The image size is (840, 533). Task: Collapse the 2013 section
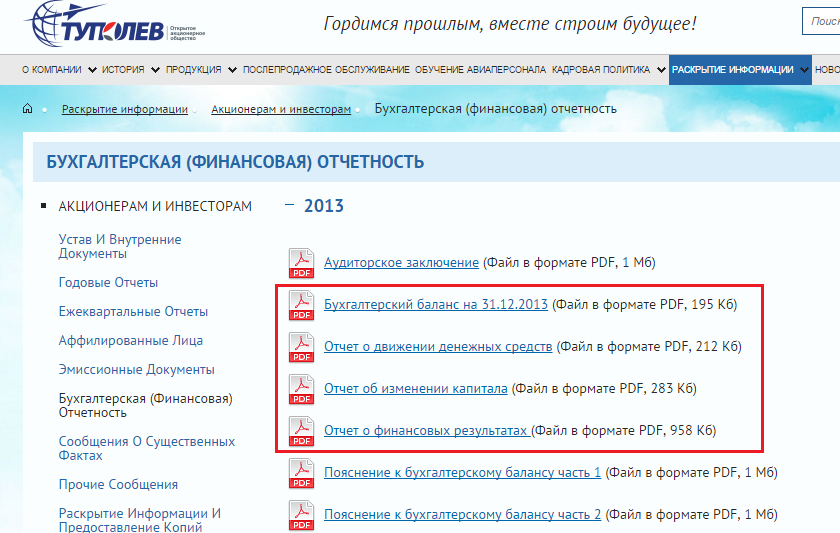coord(290,205)
